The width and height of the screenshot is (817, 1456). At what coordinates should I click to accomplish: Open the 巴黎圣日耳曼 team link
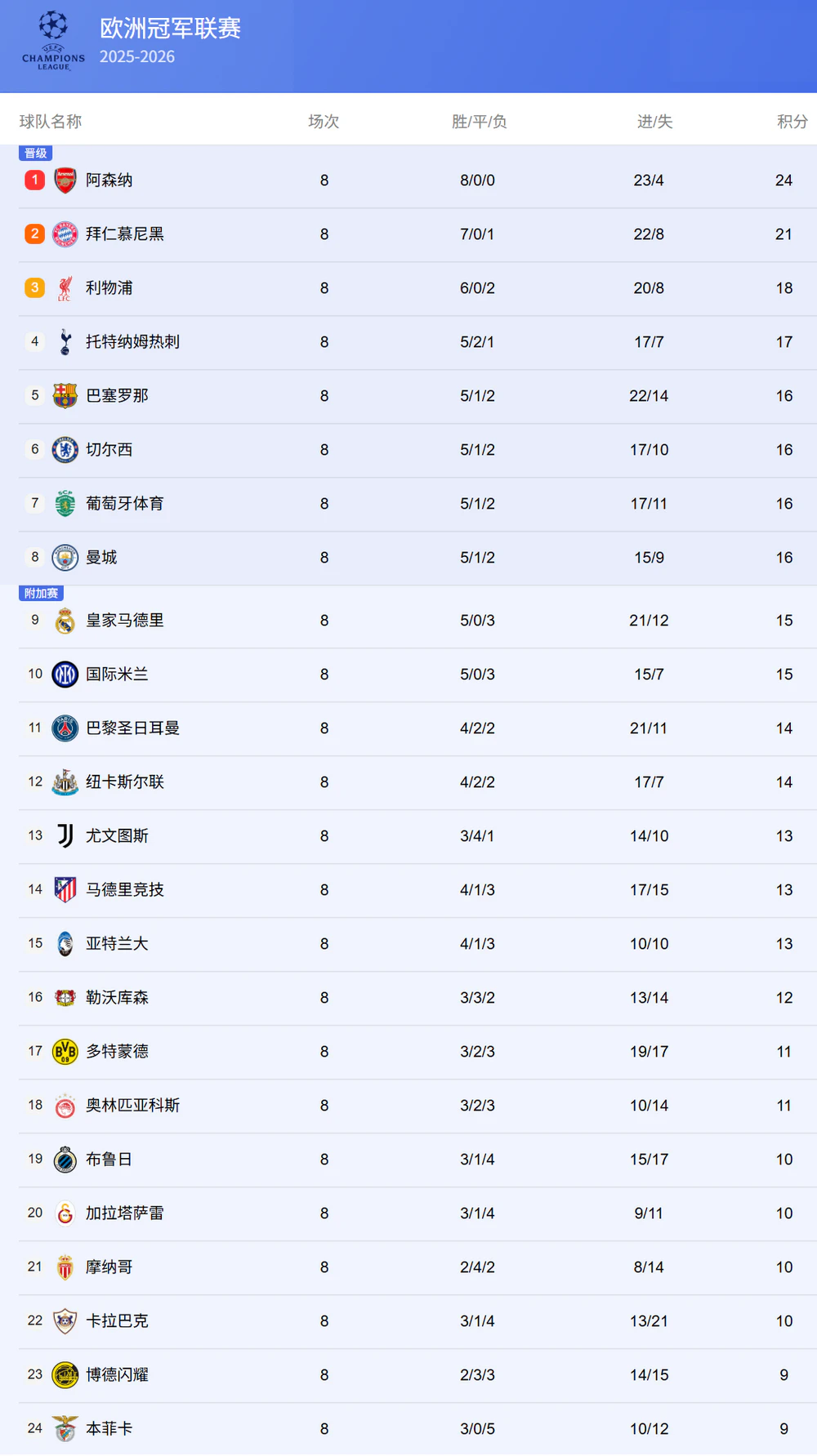tap(132, 728)
